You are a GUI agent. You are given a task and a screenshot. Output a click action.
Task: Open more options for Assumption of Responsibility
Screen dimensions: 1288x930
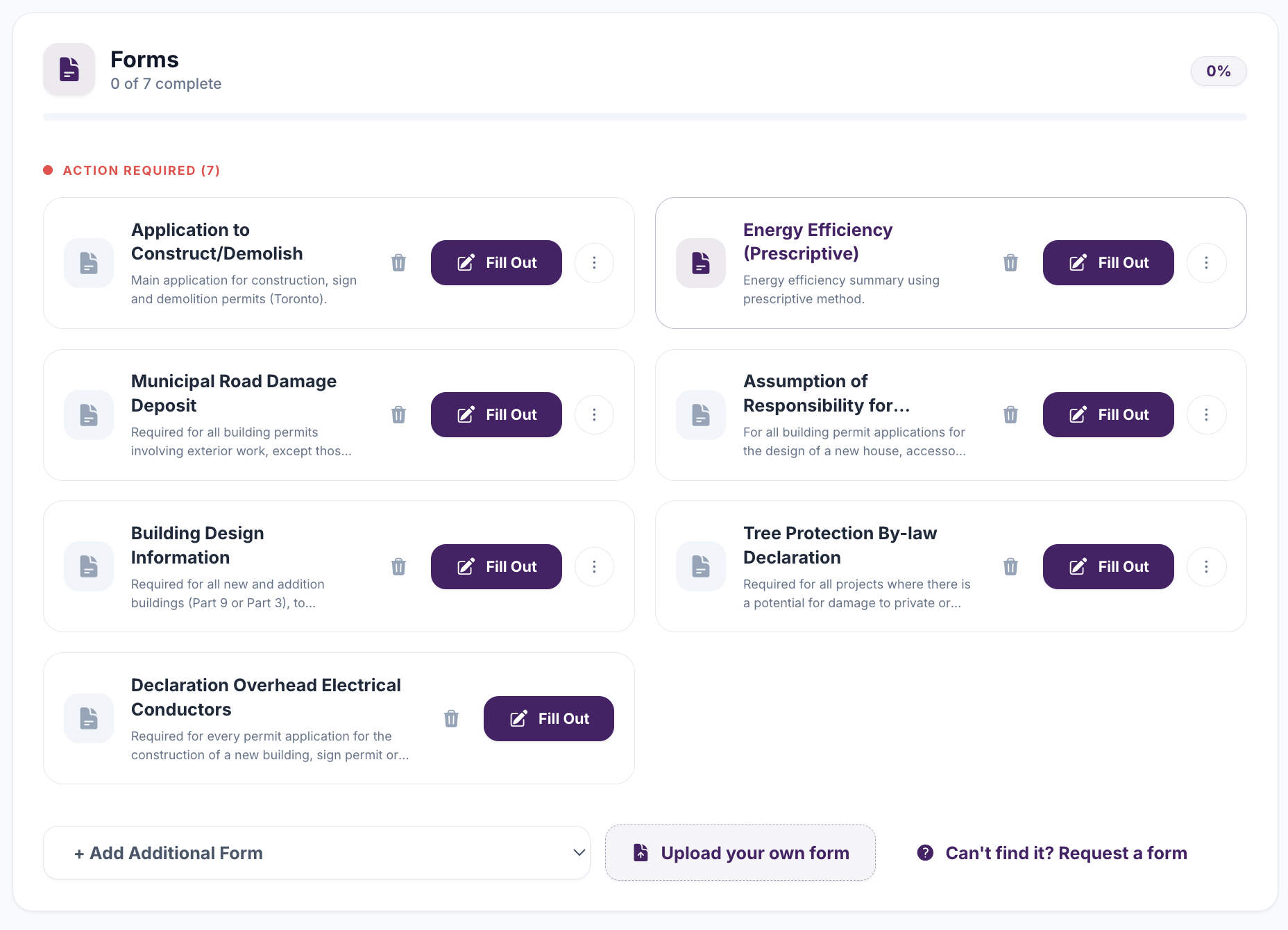pos(1206,415)
